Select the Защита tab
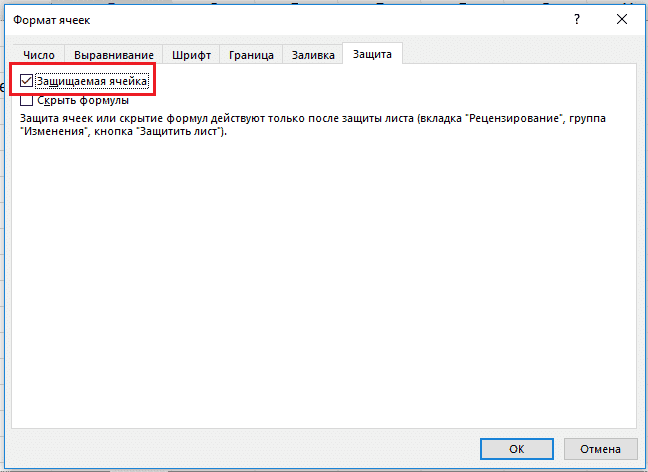648x472 pixels. point(372,54)
